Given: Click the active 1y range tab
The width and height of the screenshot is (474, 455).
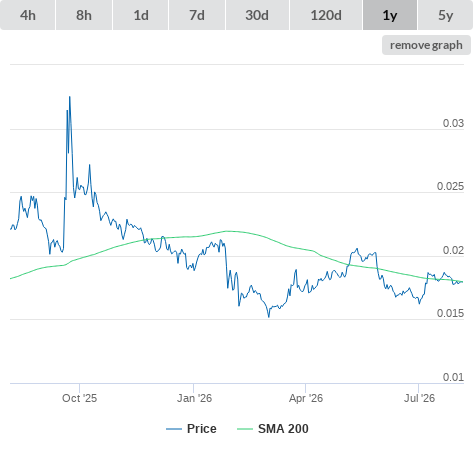Looking at the screenshot, I should click(390, 15).
